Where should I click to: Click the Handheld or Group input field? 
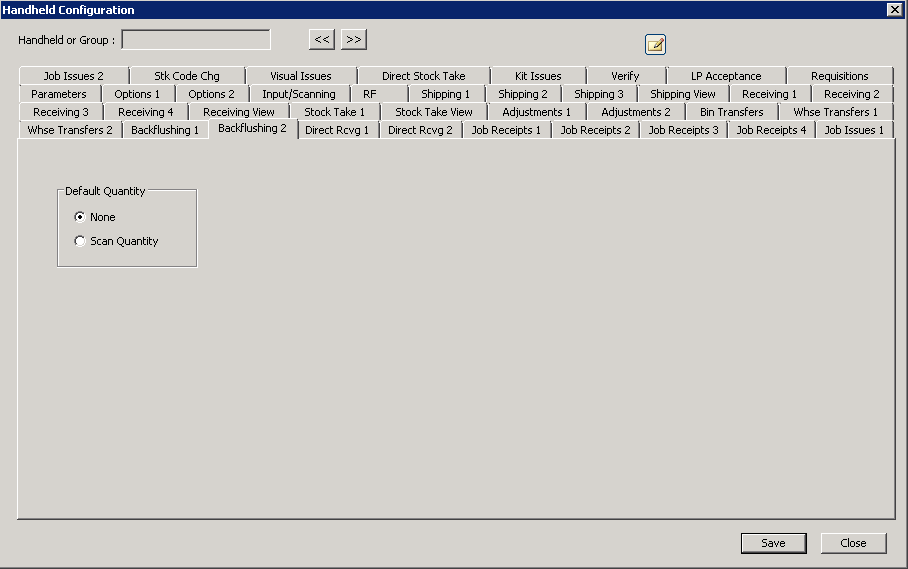coord(196,40)
